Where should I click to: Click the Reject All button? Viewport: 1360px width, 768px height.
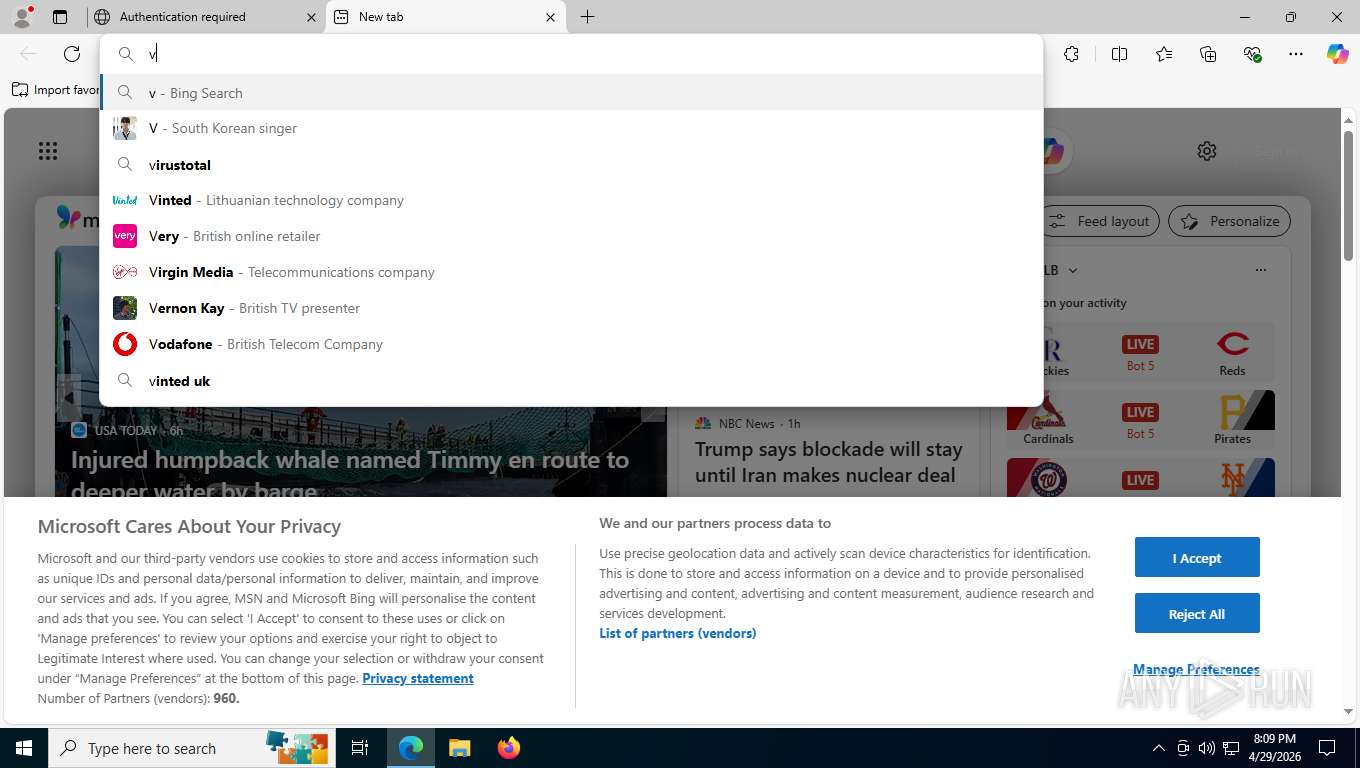[1197, 613]
